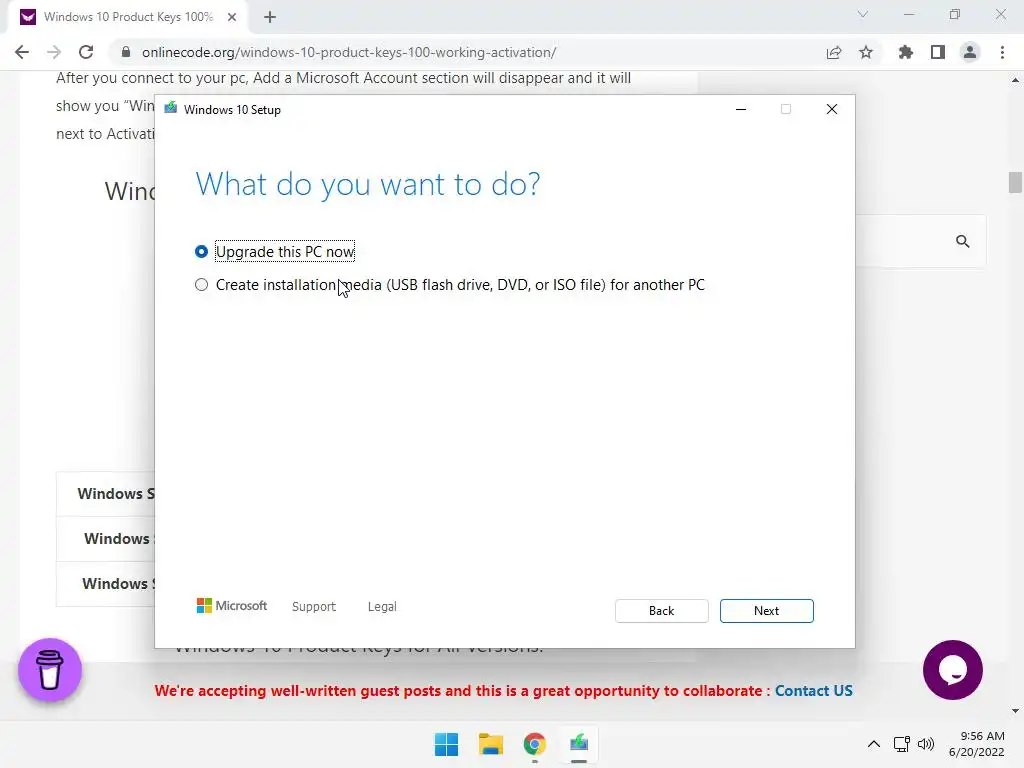Open File Explorer from taskbar
The width and height of the screenshot is (1024, 768).
pyautogui.click(x=491, y=744)
